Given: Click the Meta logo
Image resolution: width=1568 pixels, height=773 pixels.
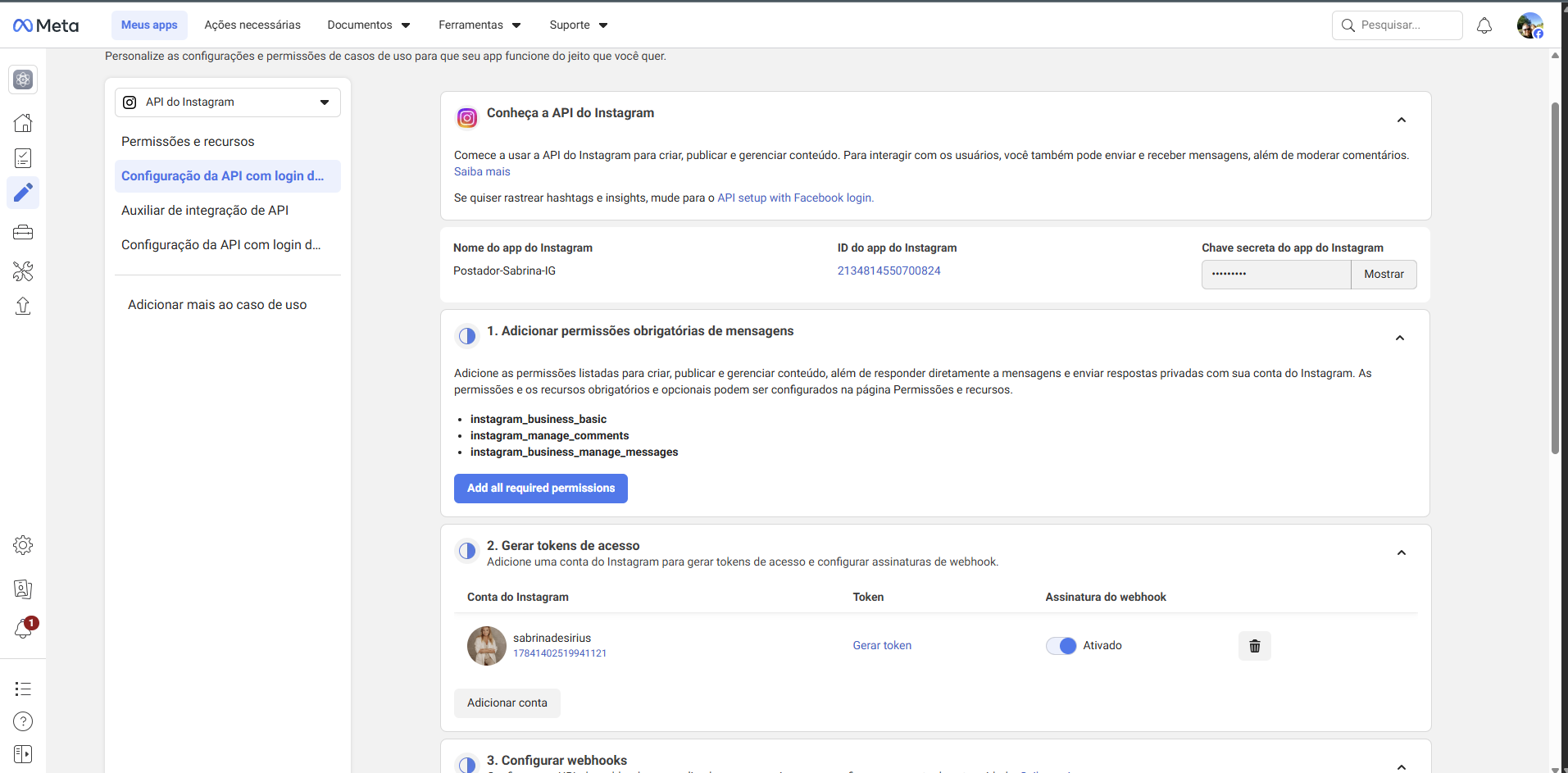Looking at the screenshot, I should coord(46,25).
